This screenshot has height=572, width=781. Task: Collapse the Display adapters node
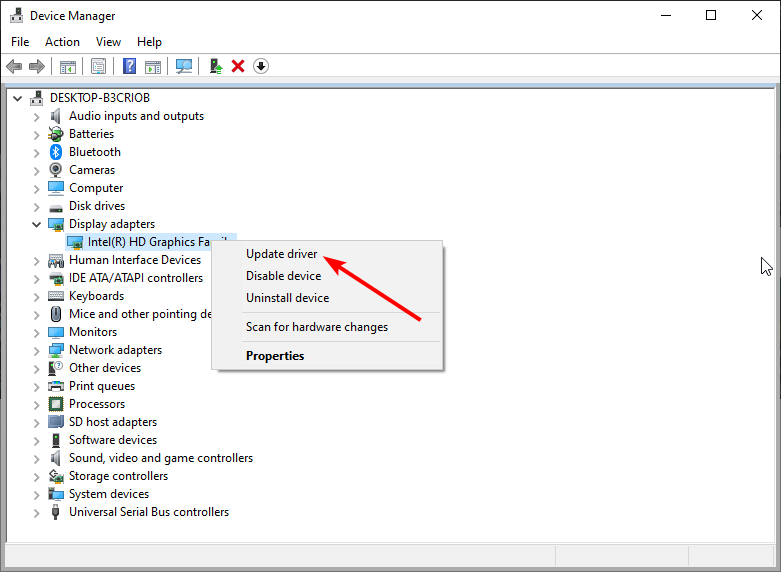click(36, 224)
